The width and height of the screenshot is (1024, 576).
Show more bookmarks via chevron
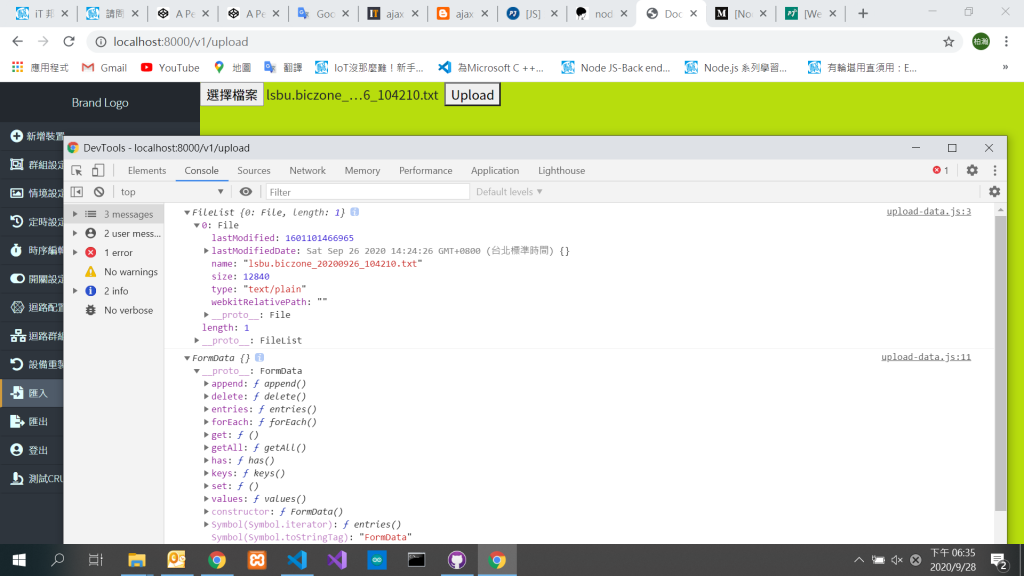[1005, 67]
